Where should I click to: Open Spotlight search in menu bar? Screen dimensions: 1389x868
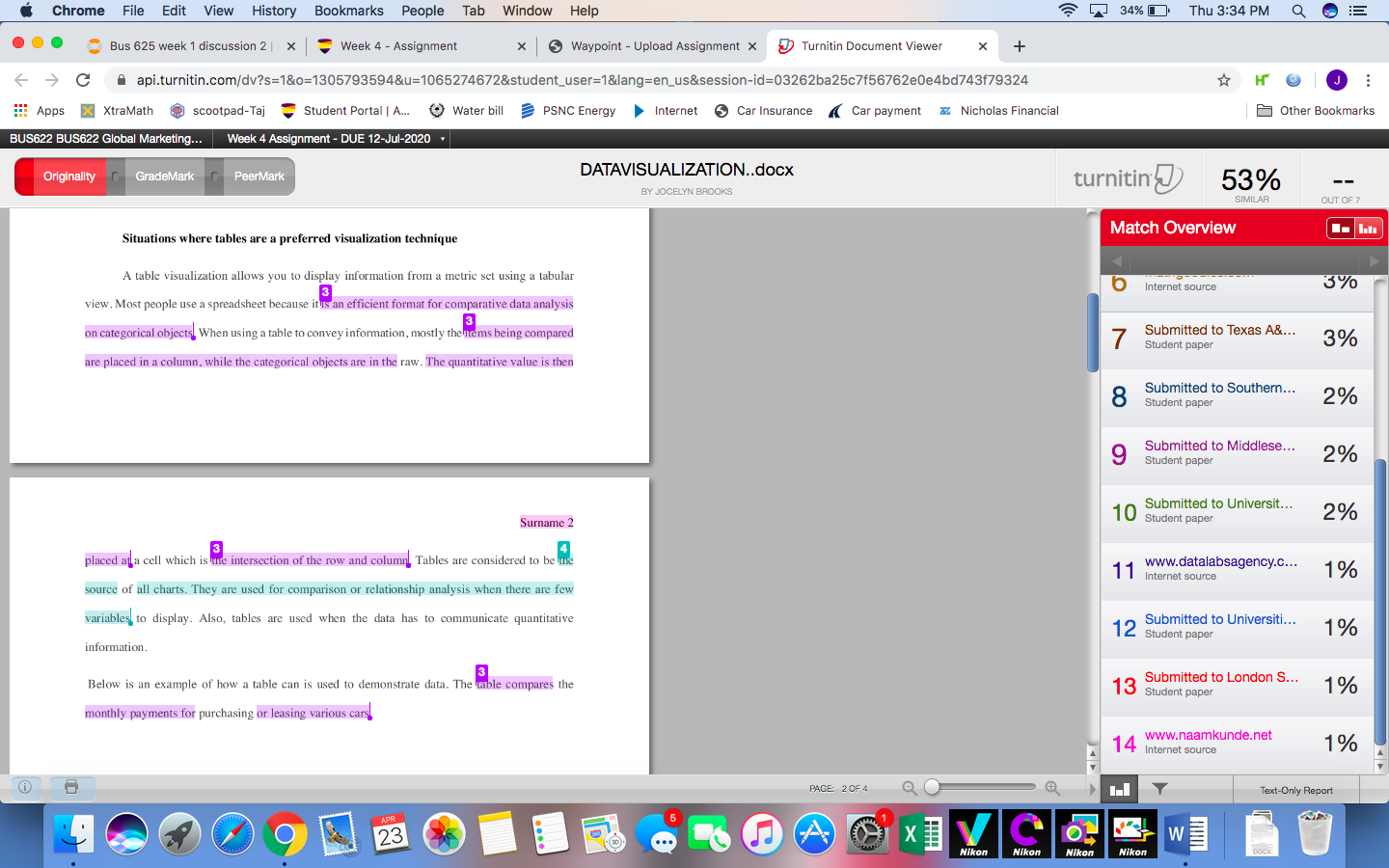point(1298,11)
